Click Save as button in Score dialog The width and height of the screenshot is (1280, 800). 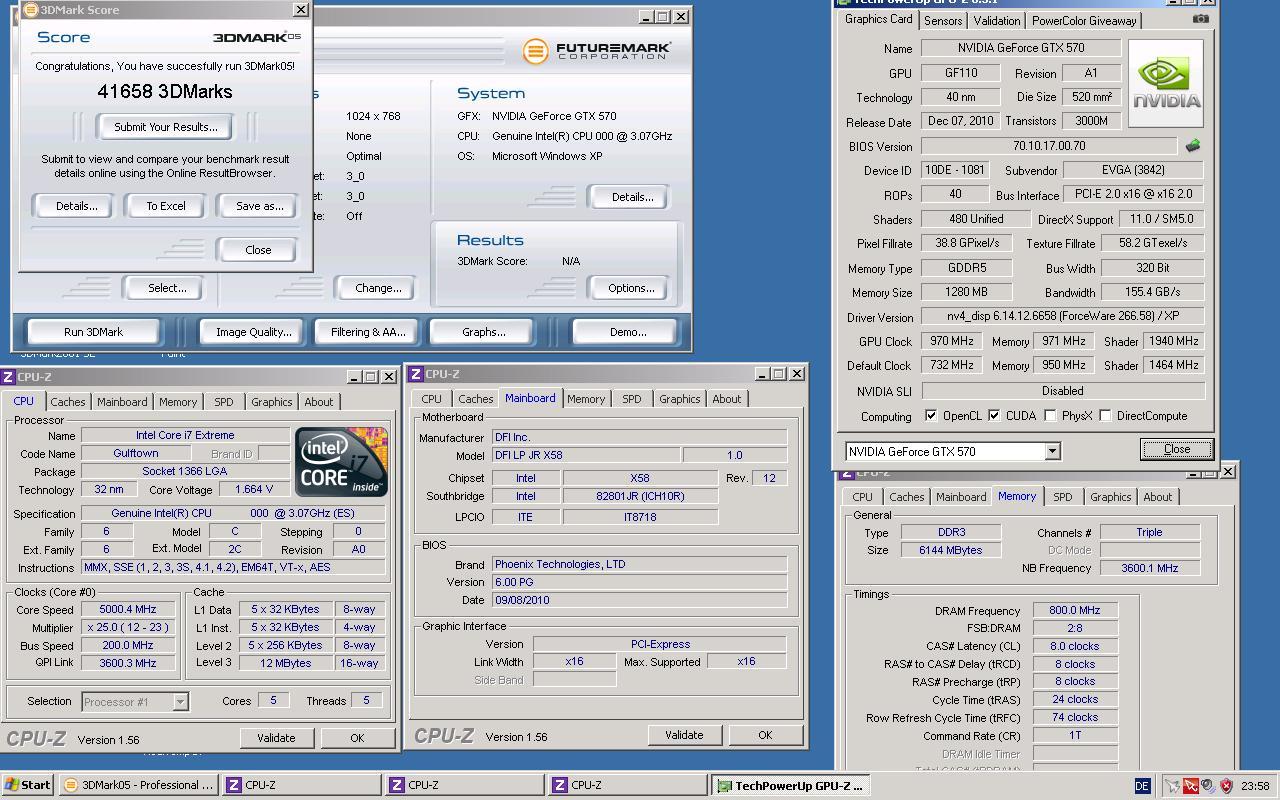click(260, 206)
